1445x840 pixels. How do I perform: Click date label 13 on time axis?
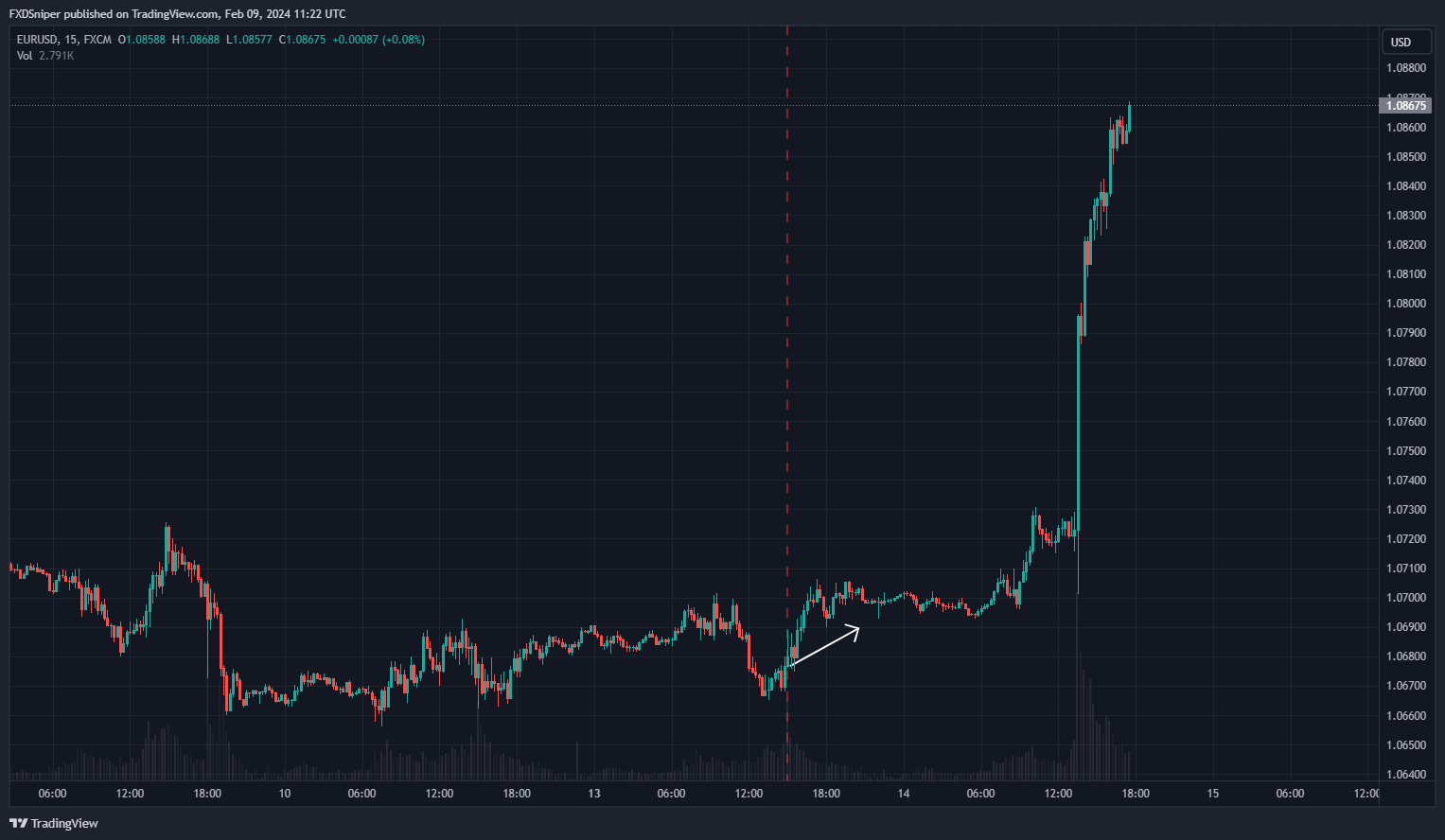[x=594, y=794]
